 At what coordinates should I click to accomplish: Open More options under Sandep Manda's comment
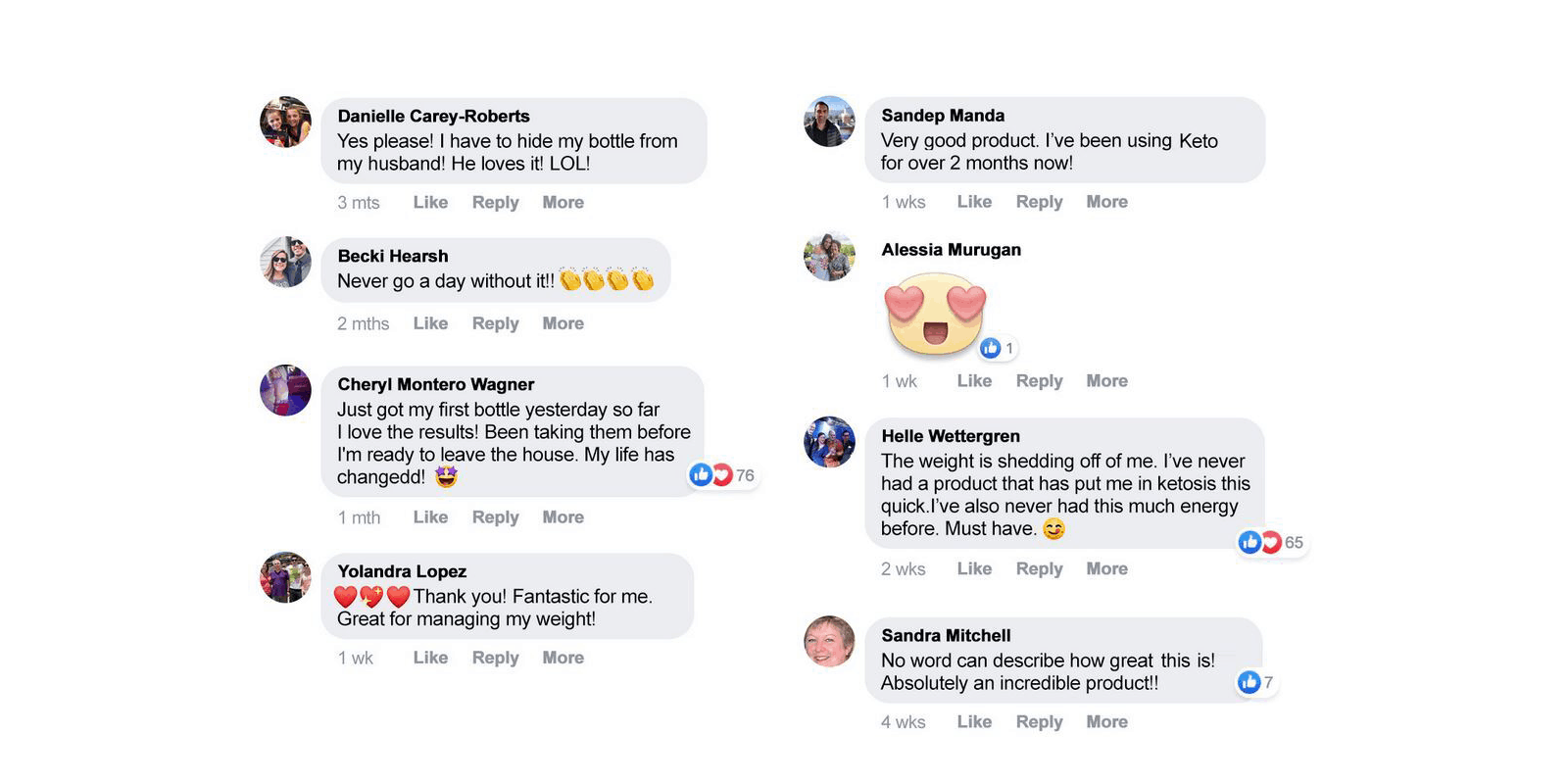tap(1106, 202)
